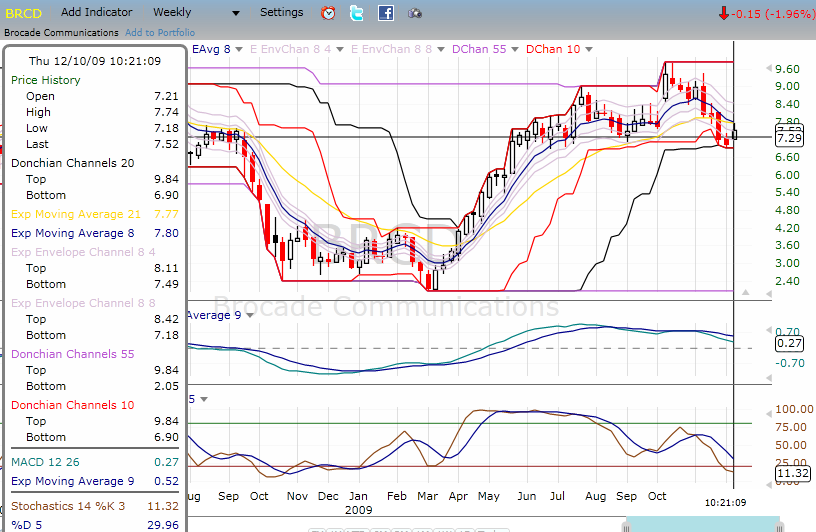Image resolution: width=816 pixels, height=532 pixels.
Task: Click the Exp Envelope Channel 8 8 heading
Action: coord(83,303)
